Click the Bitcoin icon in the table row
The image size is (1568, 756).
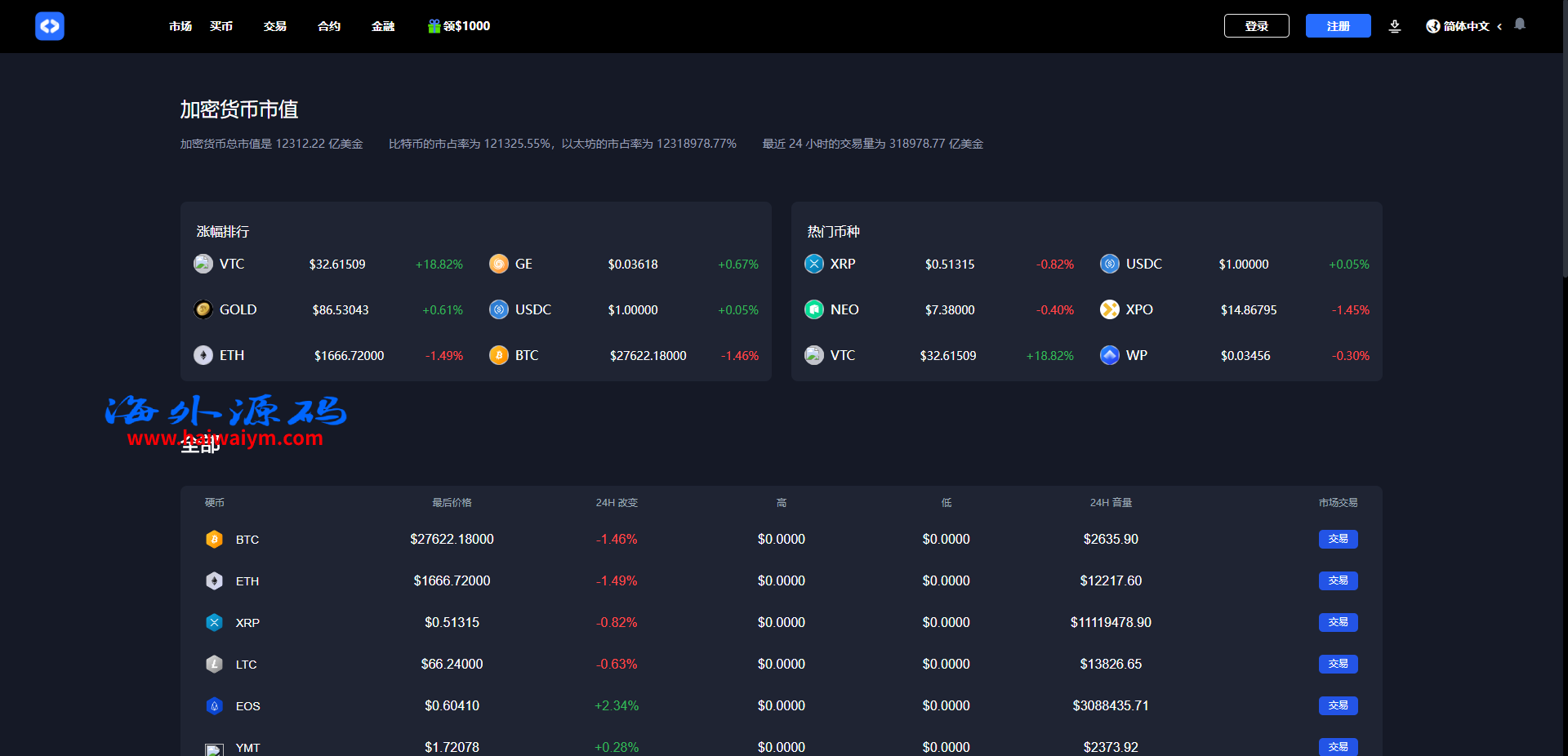(214, 540)
